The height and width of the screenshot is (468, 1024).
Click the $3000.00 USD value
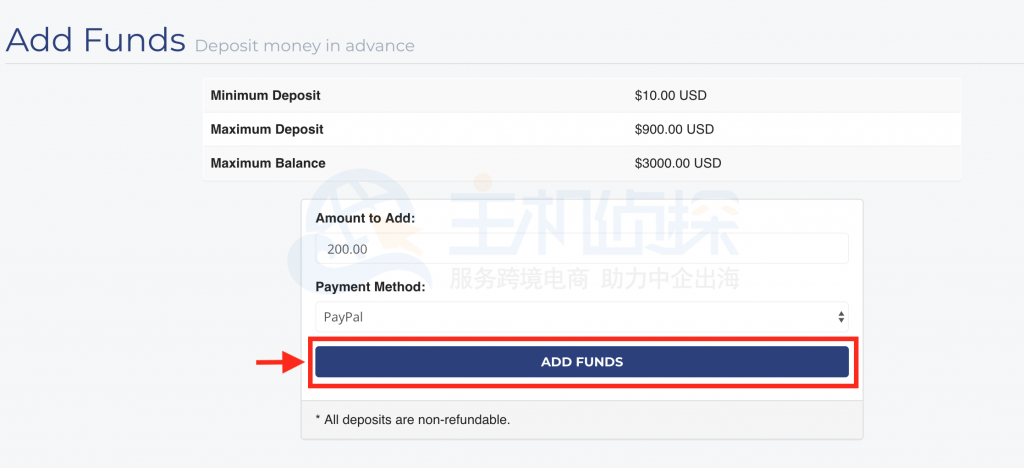click(x=678, y=163)
